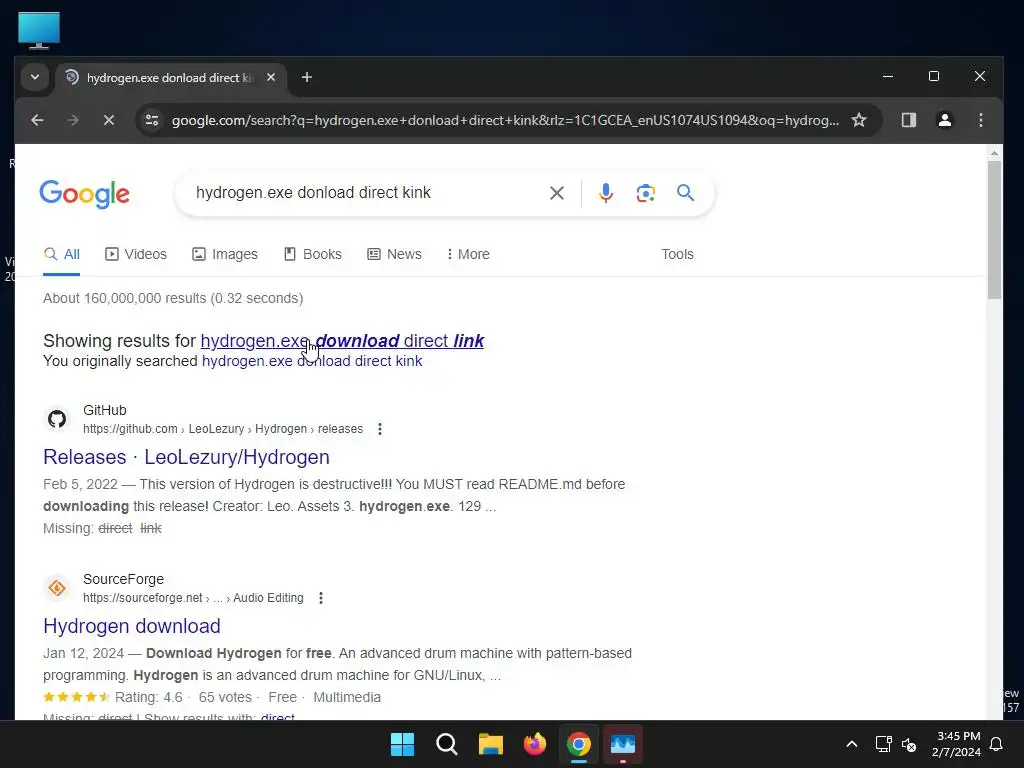This screenshot has height=768, width=1024.
Task: Switch to the Videos tab
Action: 136,254
